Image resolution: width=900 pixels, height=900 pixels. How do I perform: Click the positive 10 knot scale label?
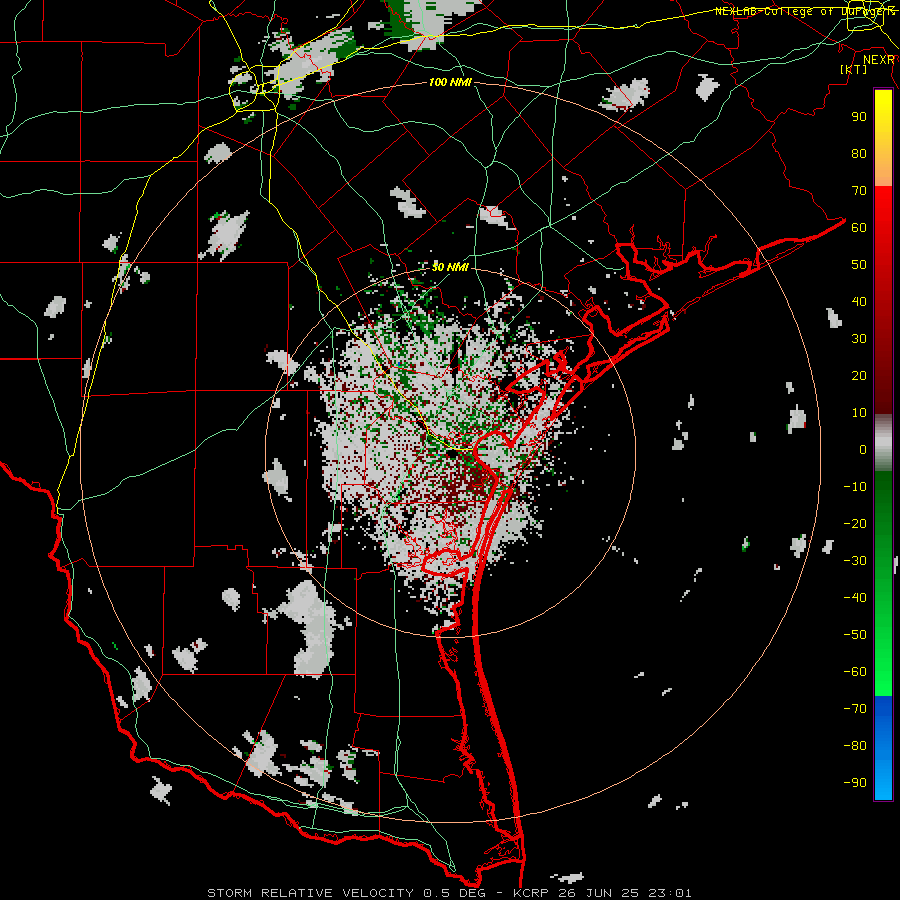(859, 413)
